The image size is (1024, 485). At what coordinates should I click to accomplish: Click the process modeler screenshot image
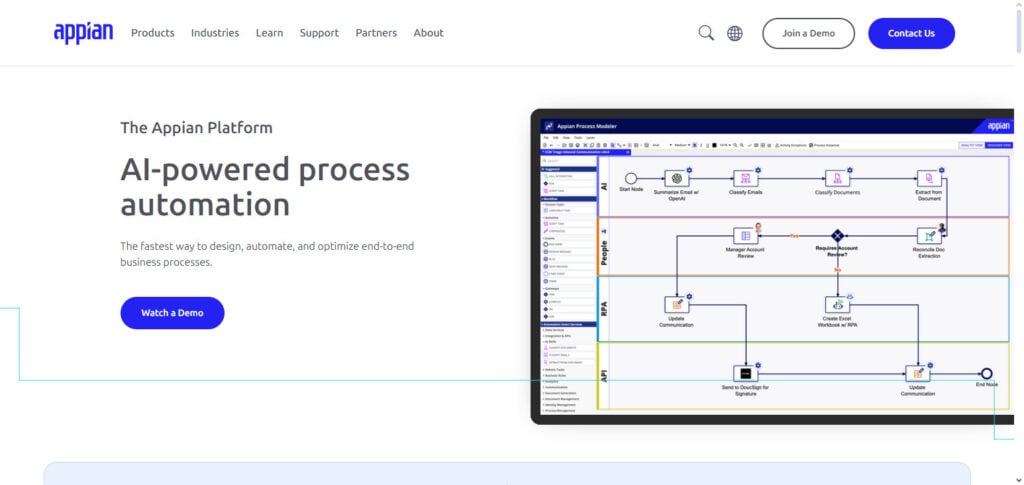[772, 266]
